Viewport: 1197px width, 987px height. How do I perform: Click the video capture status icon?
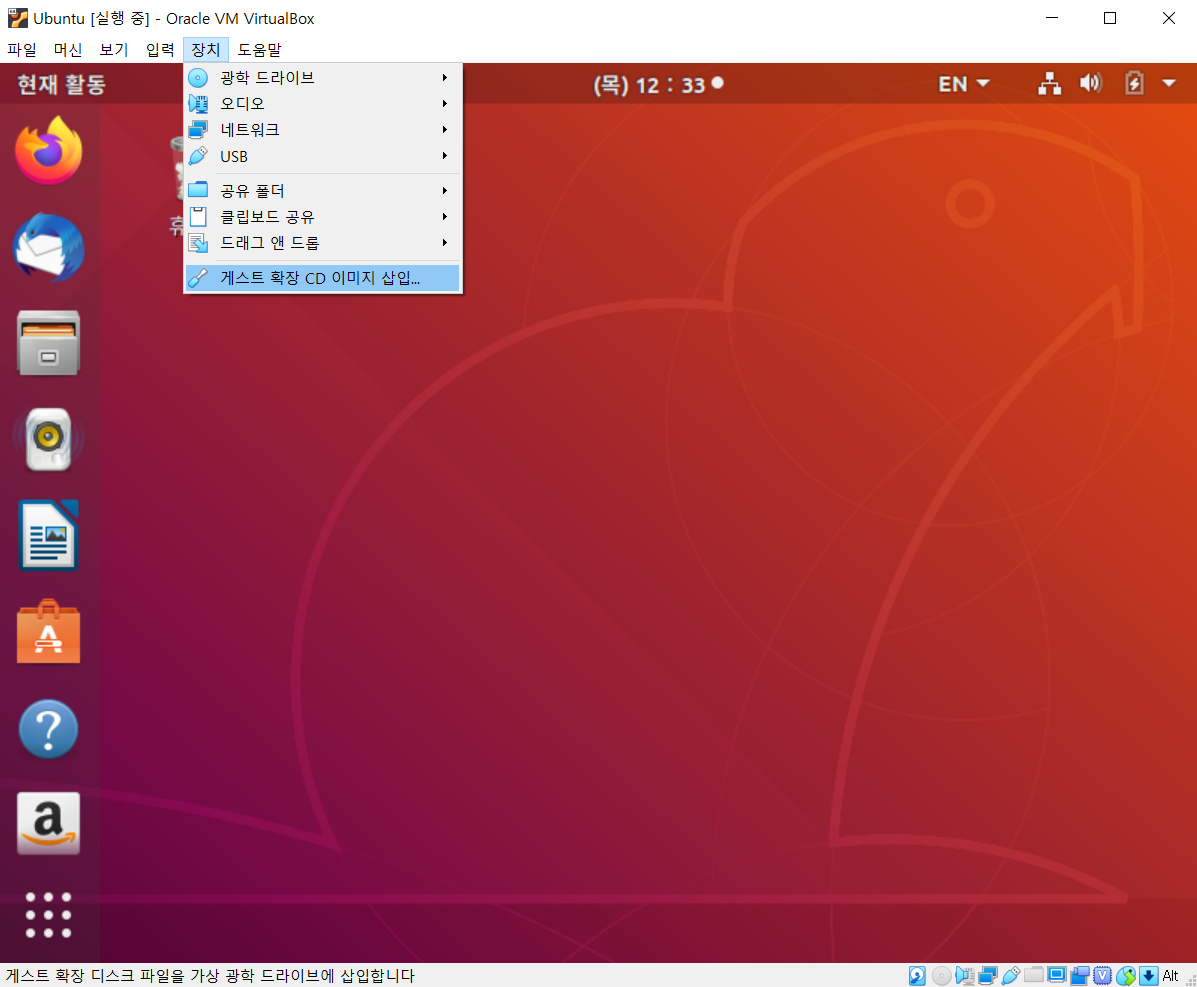pos(1079,975)
